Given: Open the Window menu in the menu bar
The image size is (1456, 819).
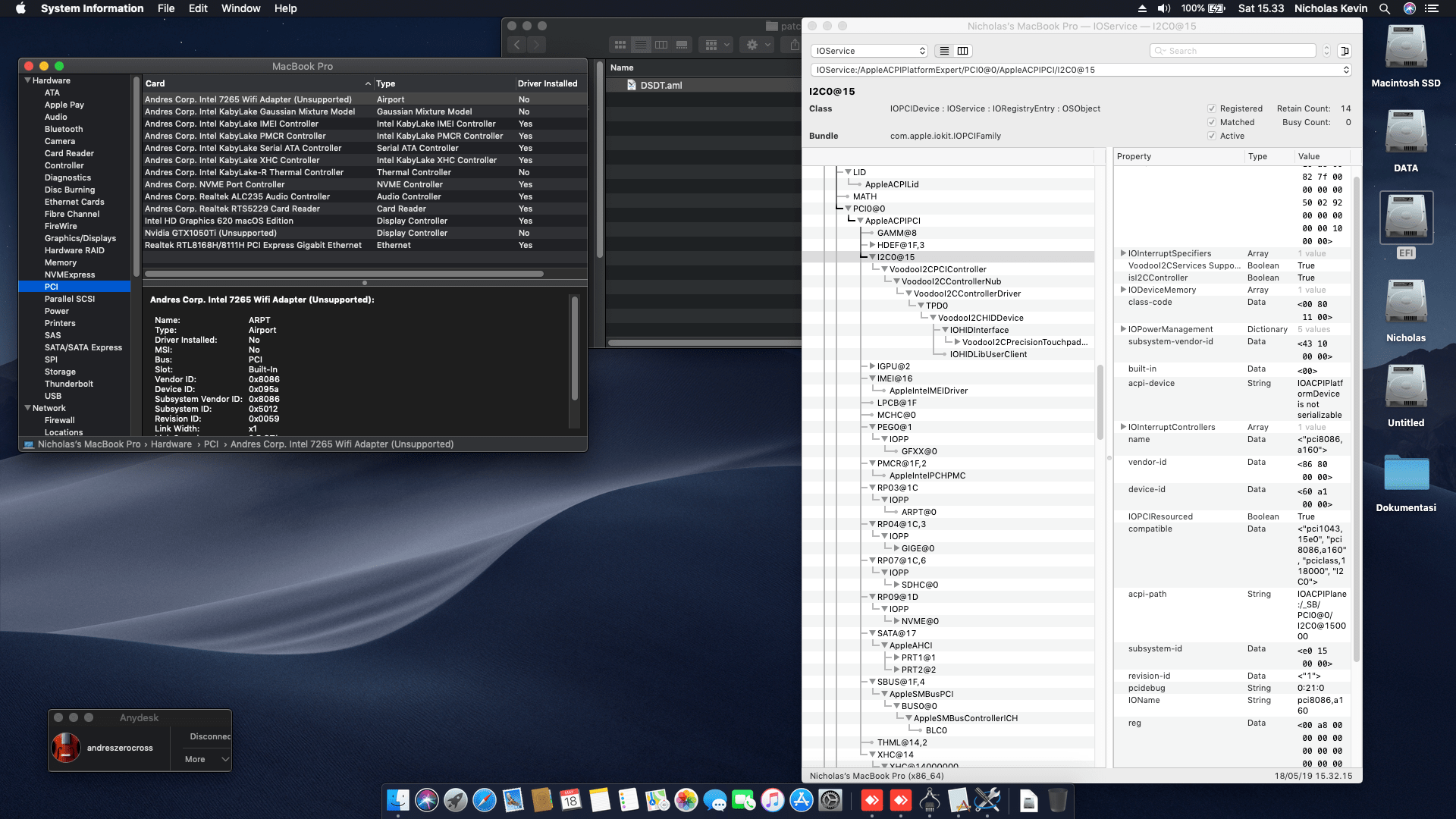Looking at the screenshot, I should pyautogui.click(x=240, y=8).
